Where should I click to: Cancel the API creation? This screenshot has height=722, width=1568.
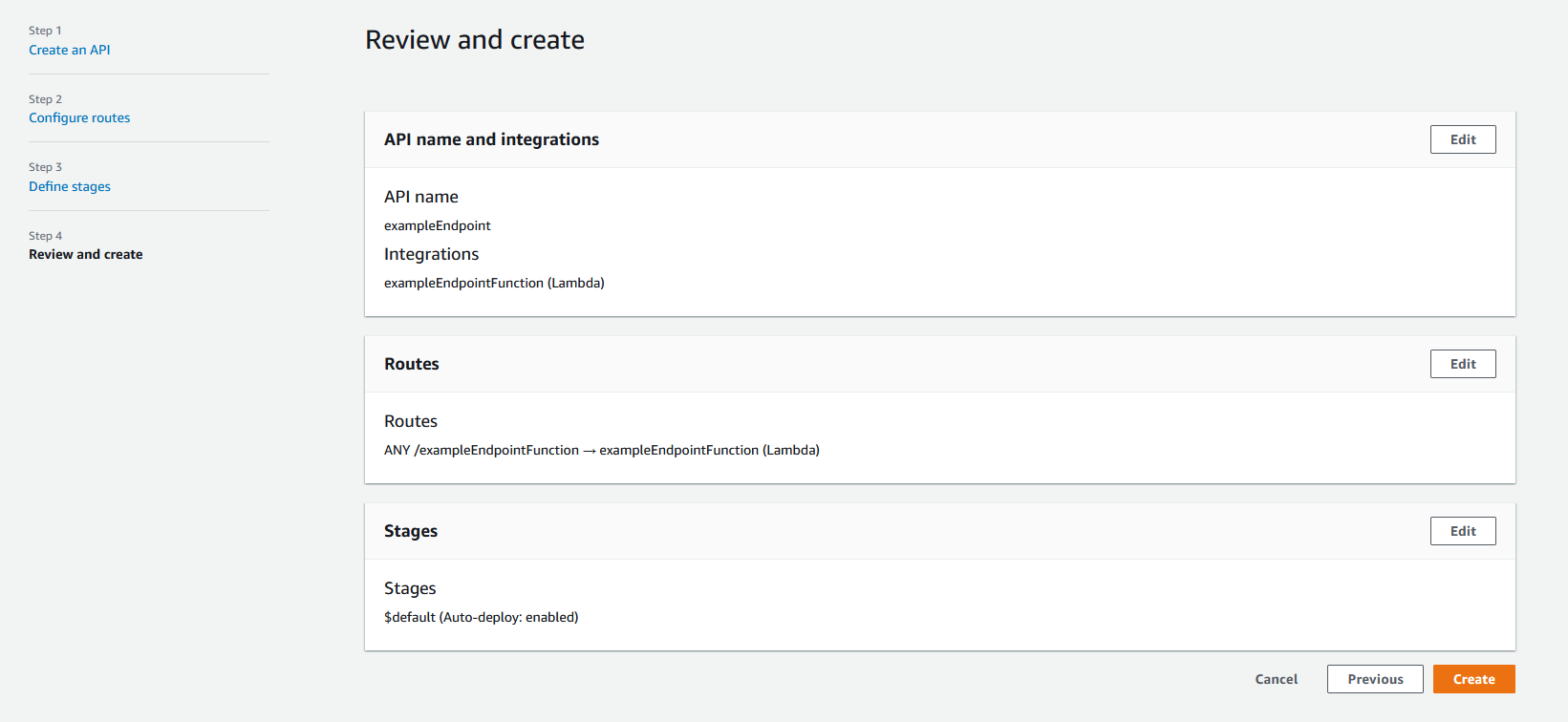1276,679
